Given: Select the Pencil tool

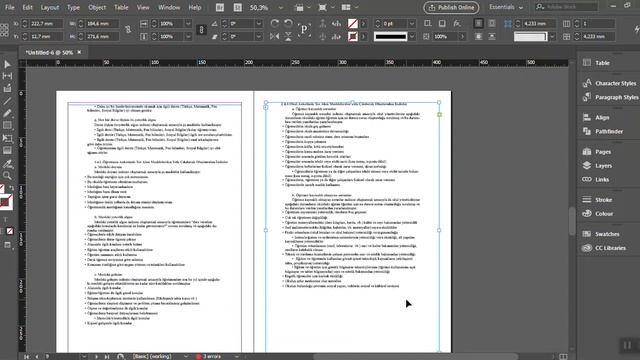Looking at the screenshot, I should [7, 113].
